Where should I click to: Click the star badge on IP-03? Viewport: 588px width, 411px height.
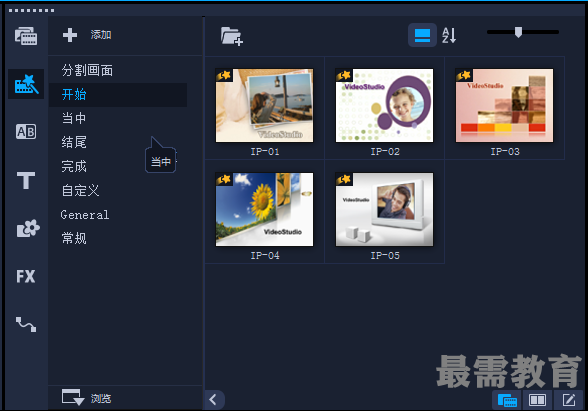464,75
